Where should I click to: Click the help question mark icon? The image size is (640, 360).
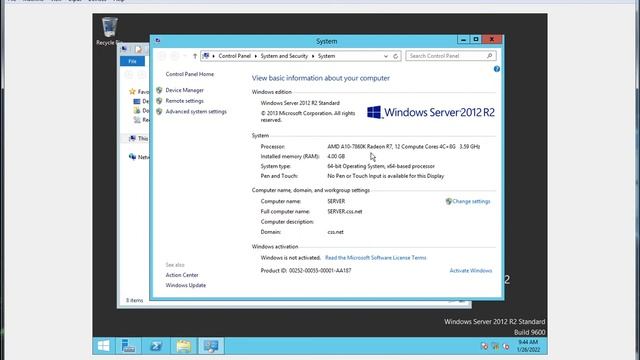(x=497, y=69)
